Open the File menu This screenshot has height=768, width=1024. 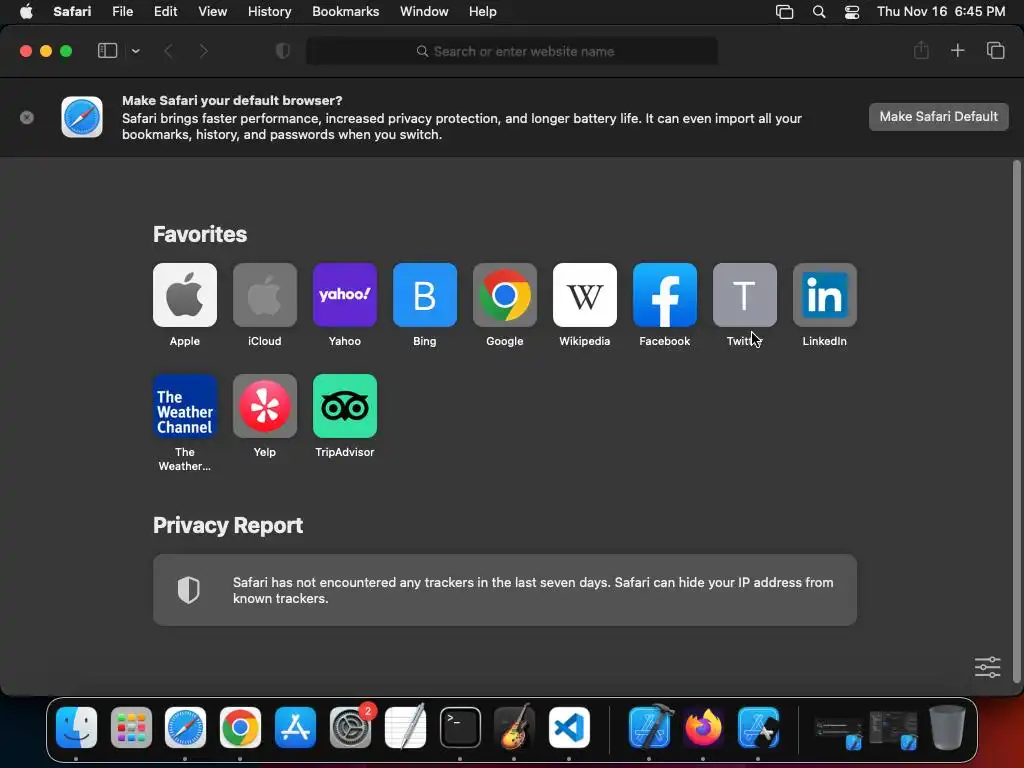pyautogui.click(x=123, y=11)
